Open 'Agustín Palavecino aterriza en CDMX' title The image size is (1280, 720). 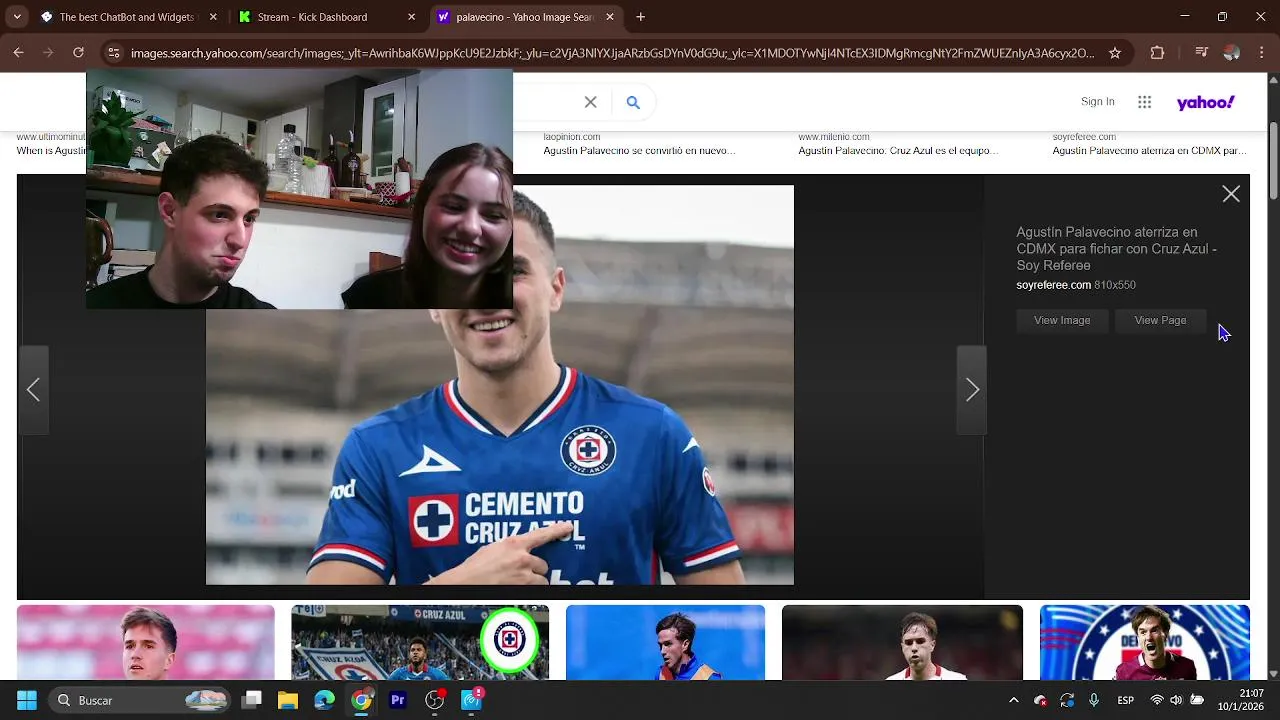(1117, 249)
